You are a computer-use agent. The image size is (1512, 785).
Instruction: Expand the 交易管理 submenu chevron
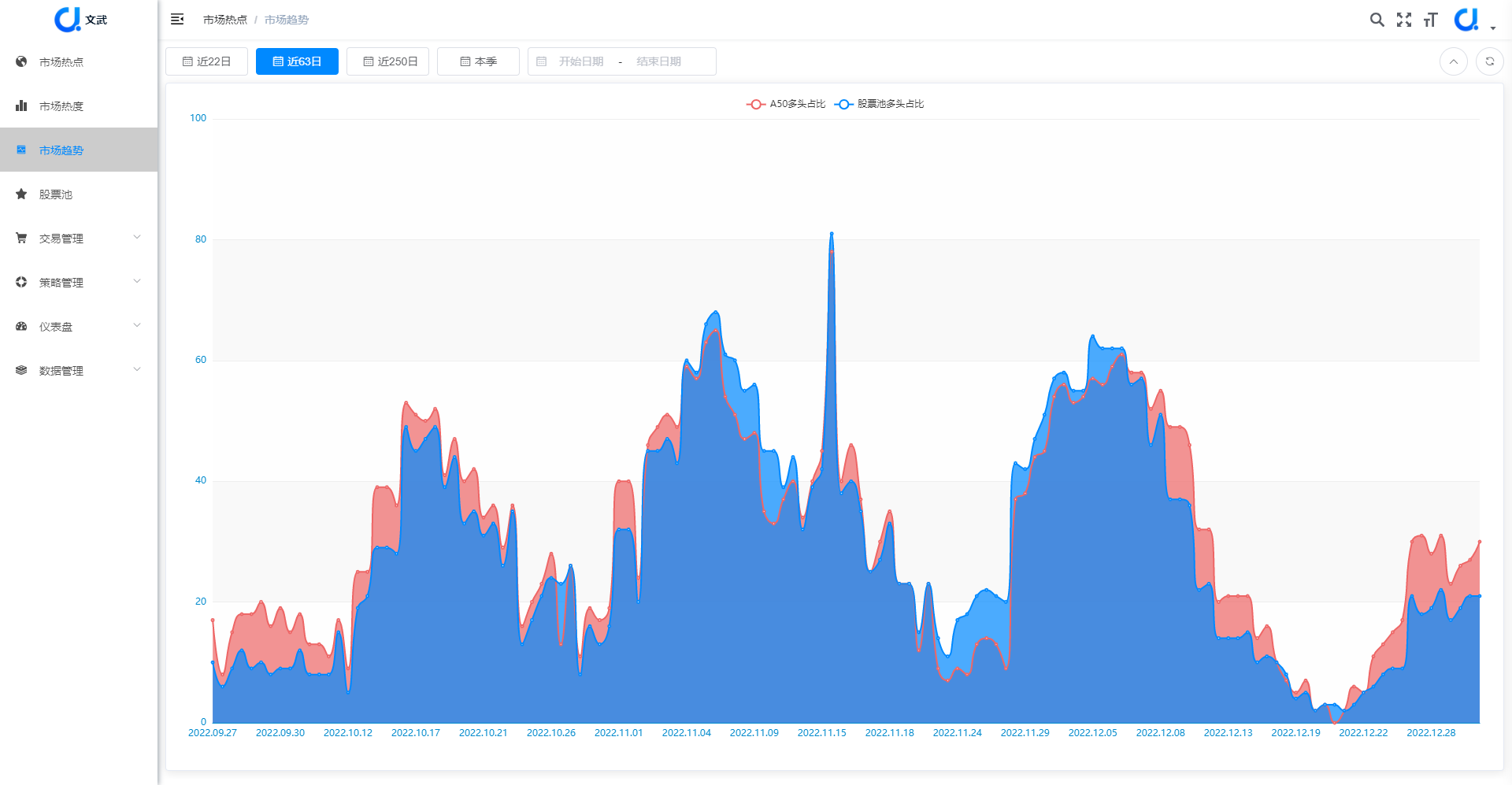pyautogui.click(x=137, y=237)
